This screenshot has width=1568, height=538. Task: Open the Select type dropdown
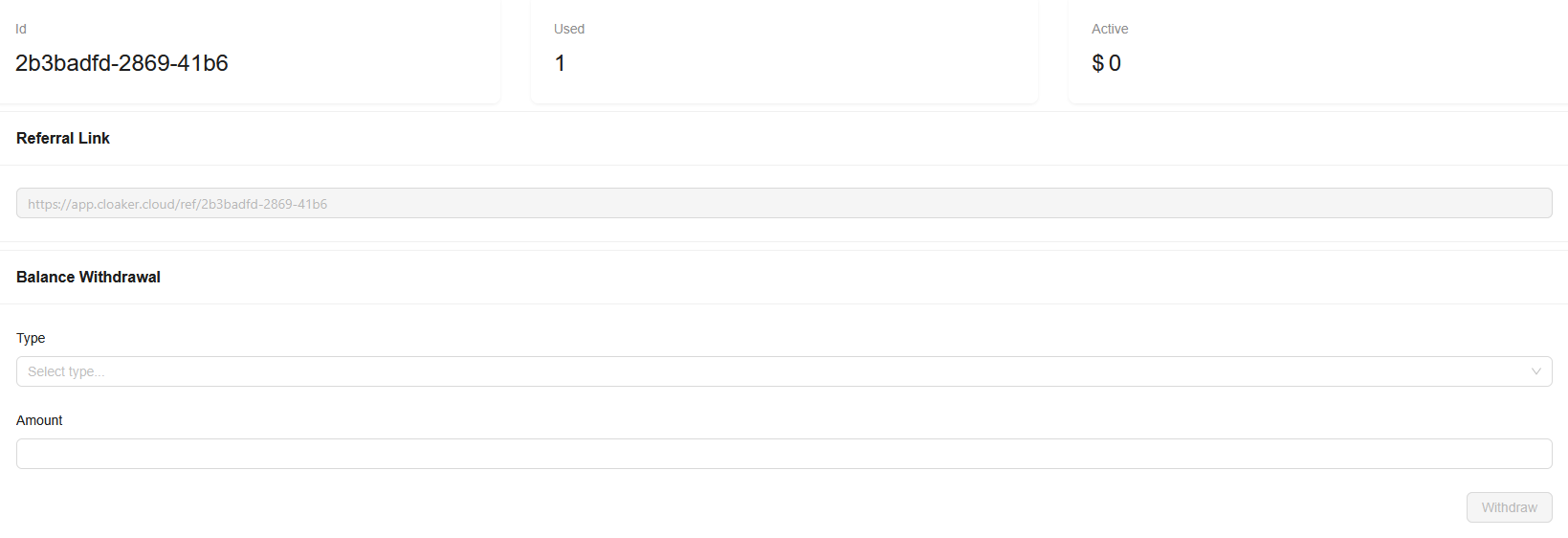click(x=765, y=371)
